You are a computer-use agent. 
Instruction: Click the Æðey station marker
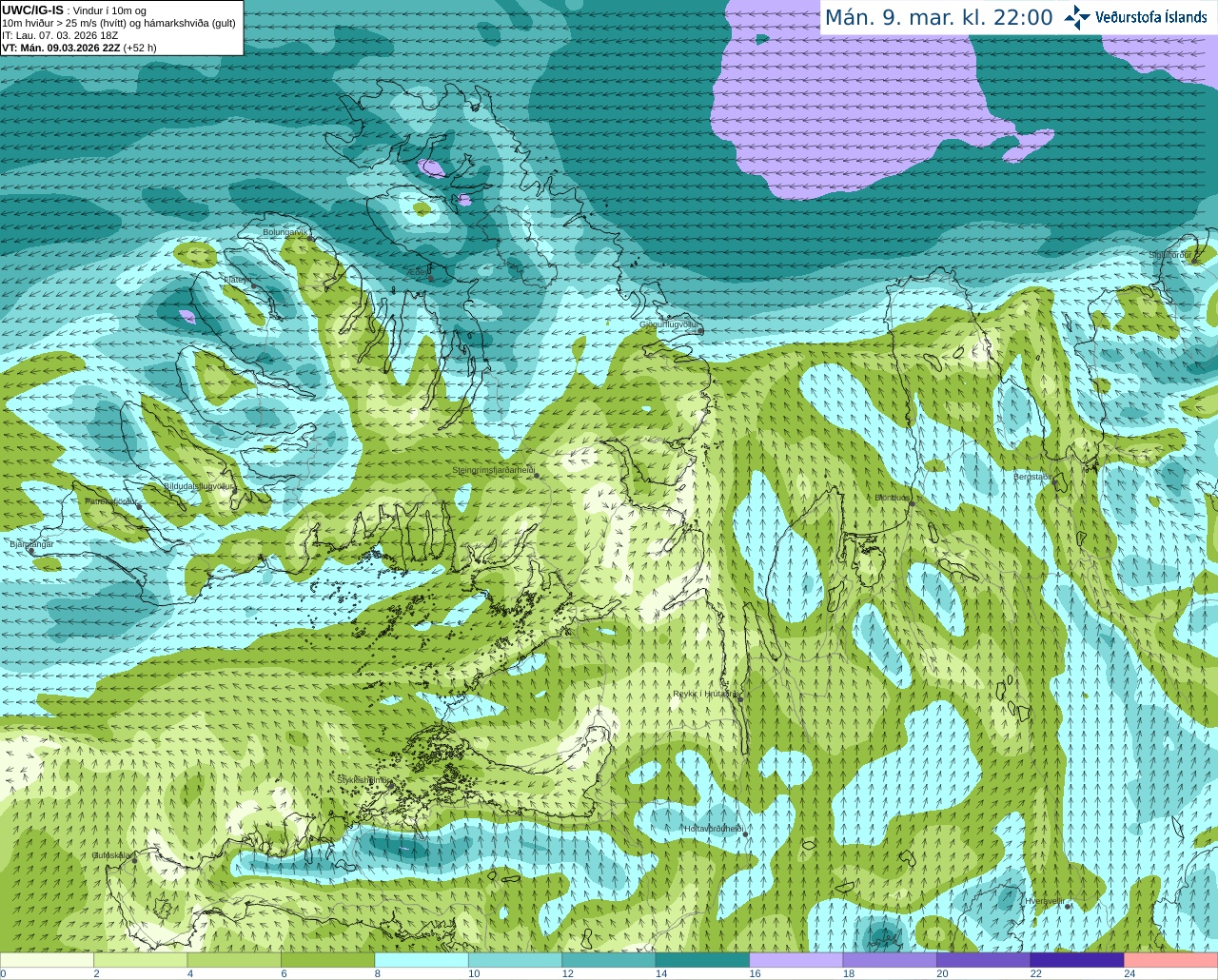click(x=430, y=280)
